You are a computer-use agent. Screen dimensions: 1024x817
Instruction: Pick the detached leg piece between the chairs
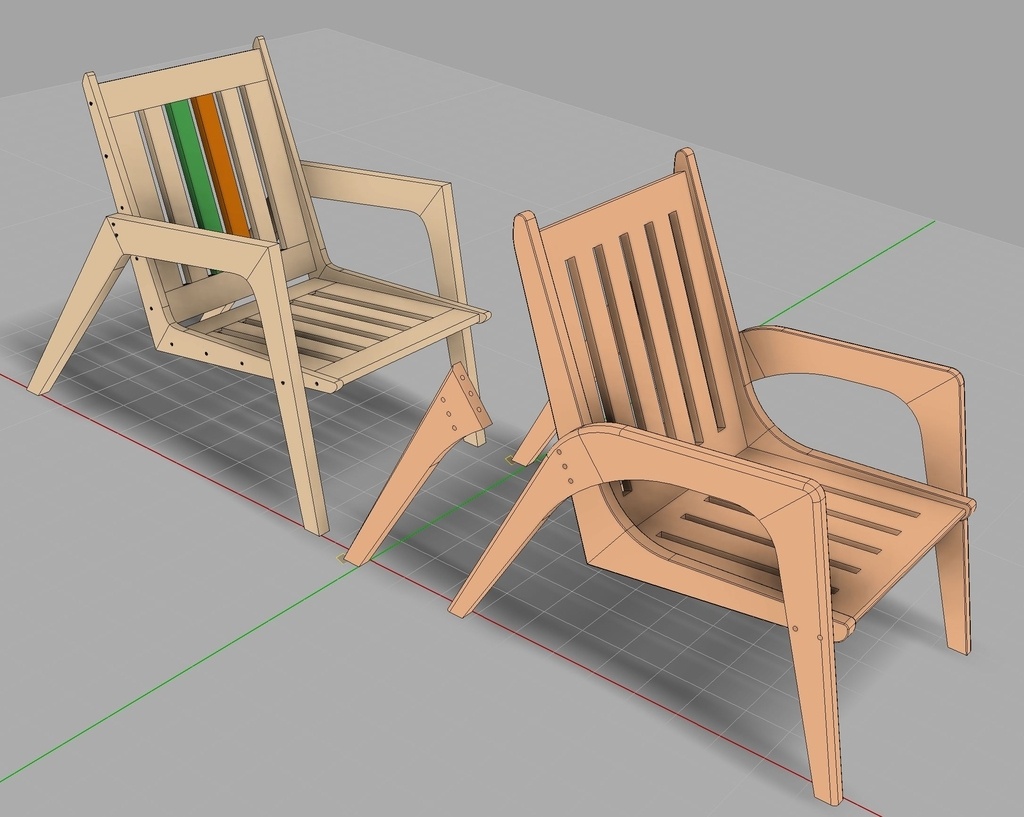pyautogui.click(x=419, y=464)
